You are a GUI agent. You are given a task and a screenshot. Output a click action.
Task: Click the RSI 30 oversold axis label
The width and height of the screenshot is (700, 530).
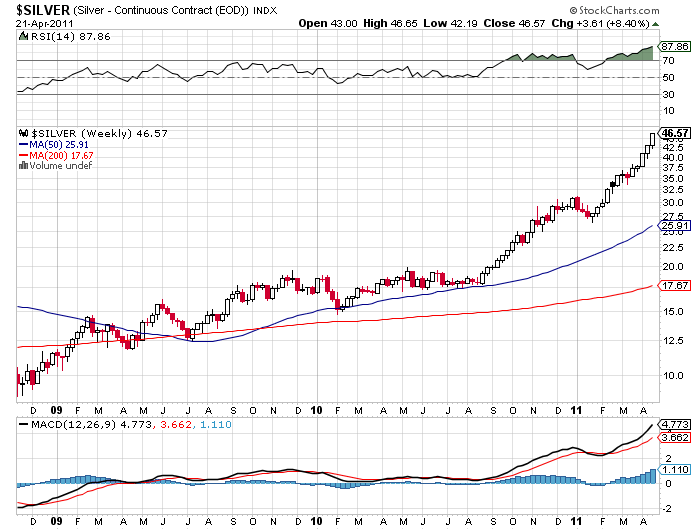tap(668, 95)
